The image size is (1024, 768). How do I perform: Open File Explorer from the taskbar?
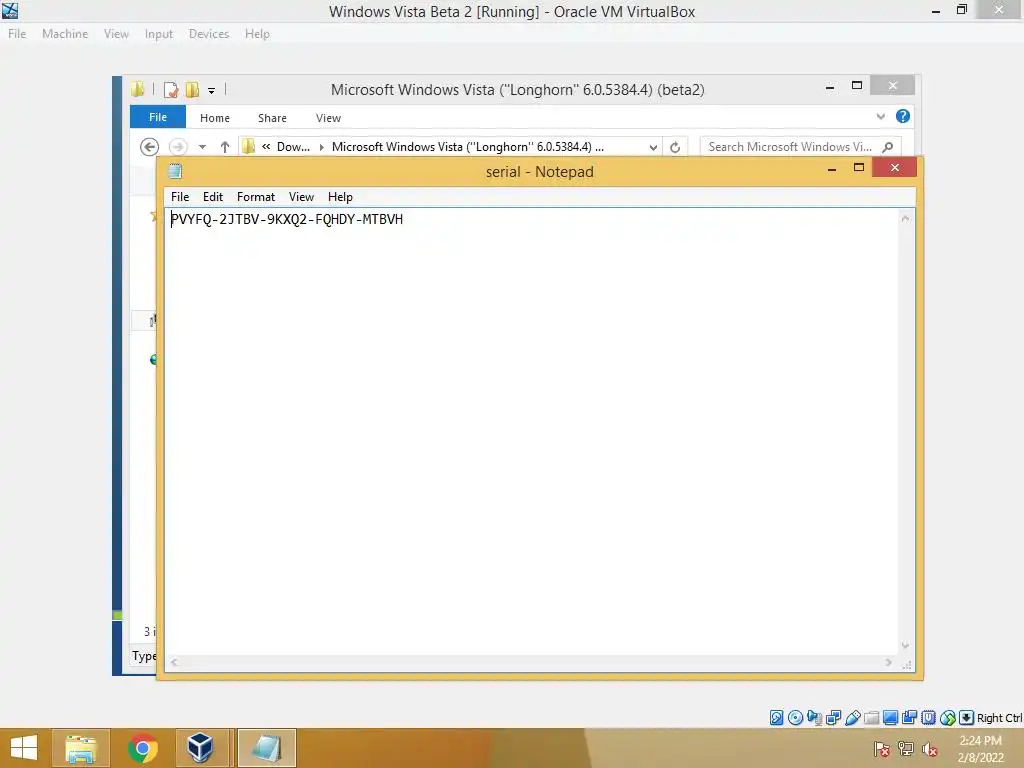[81, 748]
